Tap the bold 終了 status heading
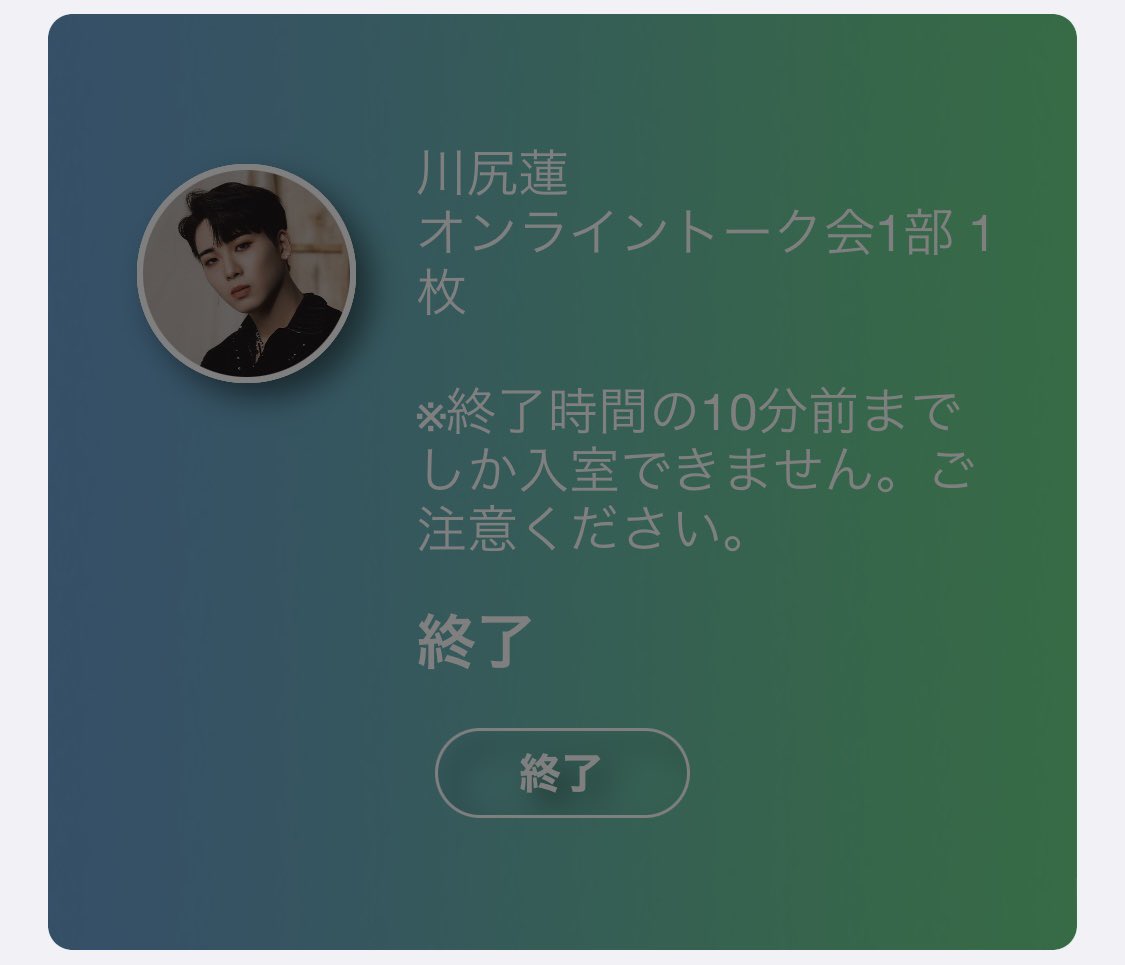Image resolution: width=1125 pixels, height=965 pixels. 475,642
